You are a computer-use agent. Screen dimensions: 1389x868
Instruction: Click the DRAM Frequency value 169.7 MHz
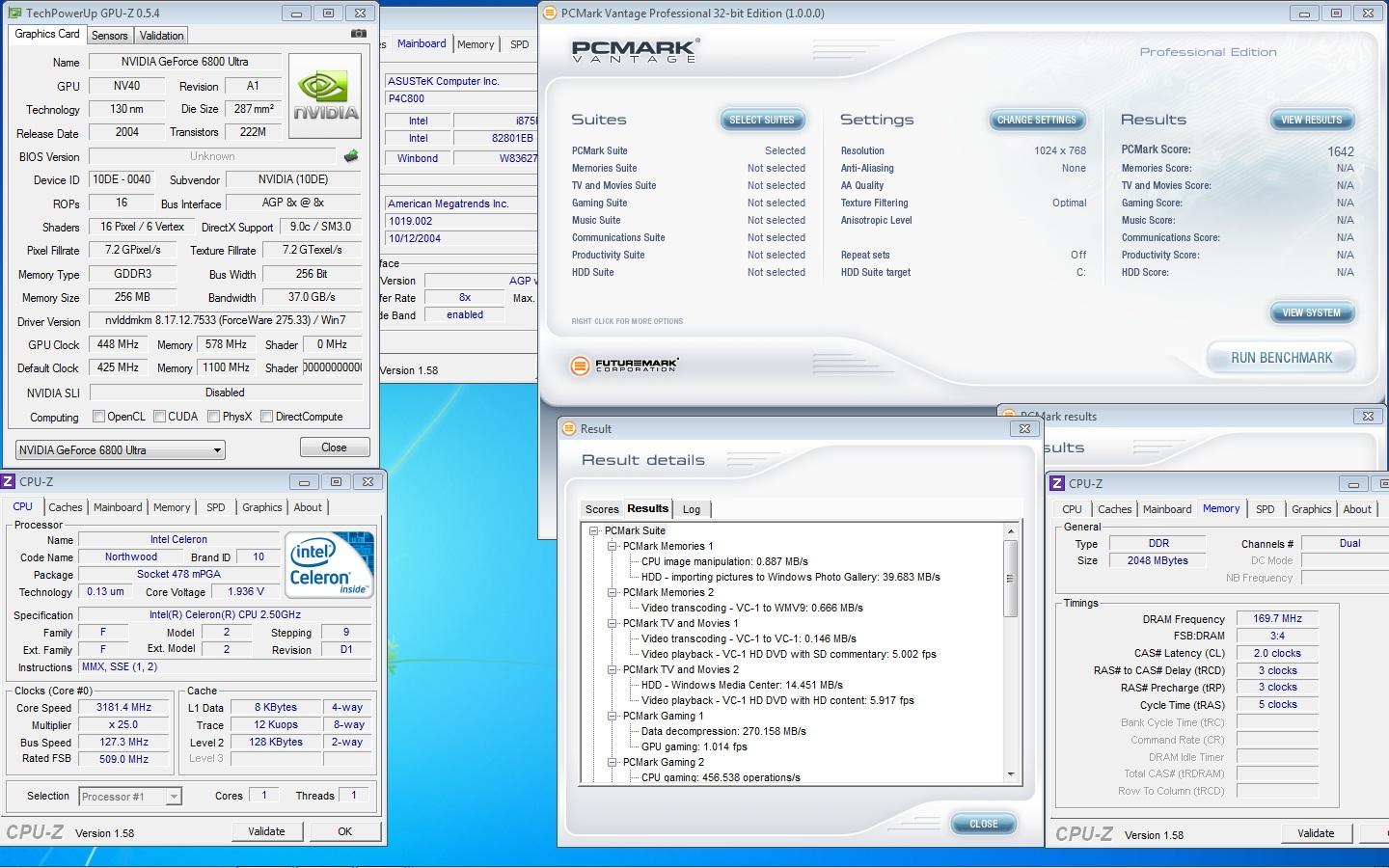click(1277, 618)
